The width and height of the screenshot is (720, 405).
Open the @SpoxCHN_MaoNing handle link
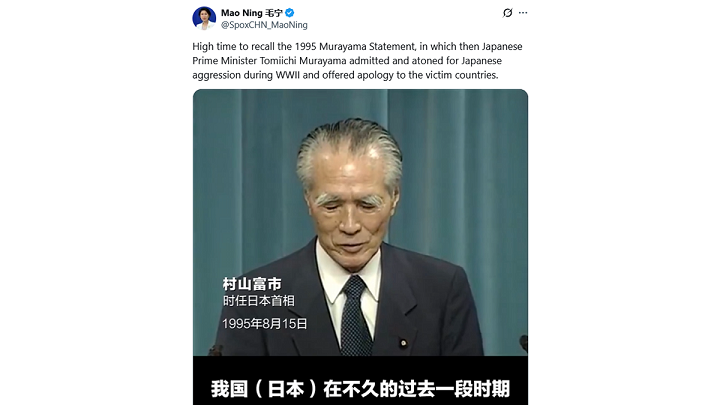[x=264, y=25]
